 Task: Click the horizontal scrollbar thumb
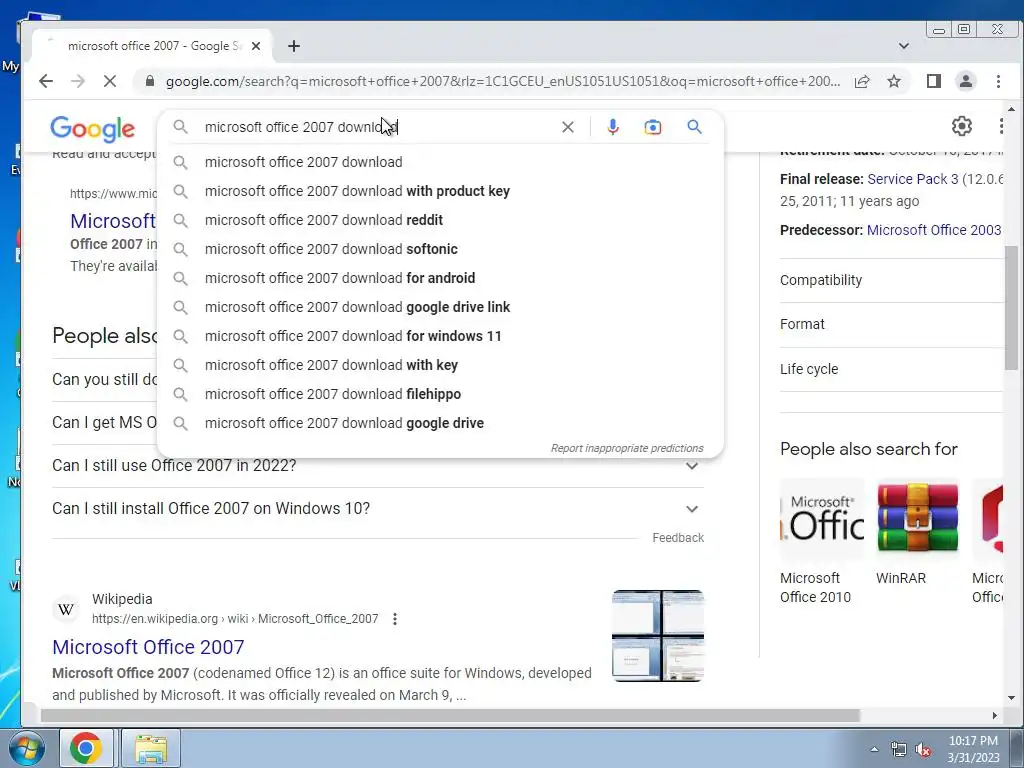pos(450,716)
